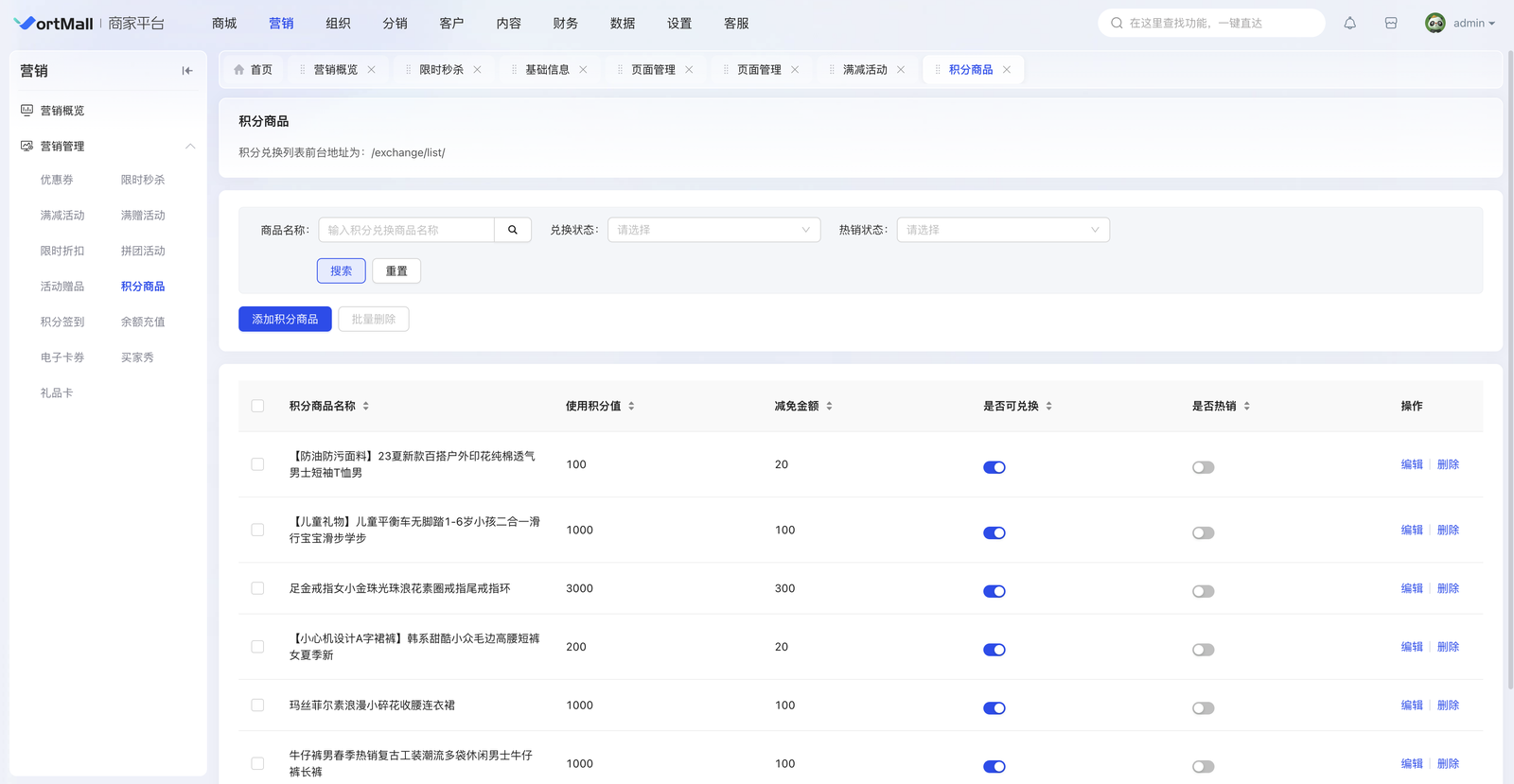Screen dimensions: 1514x784
Task: Switch to the 基础信息 tab
Action: click(x=547, y=70)
